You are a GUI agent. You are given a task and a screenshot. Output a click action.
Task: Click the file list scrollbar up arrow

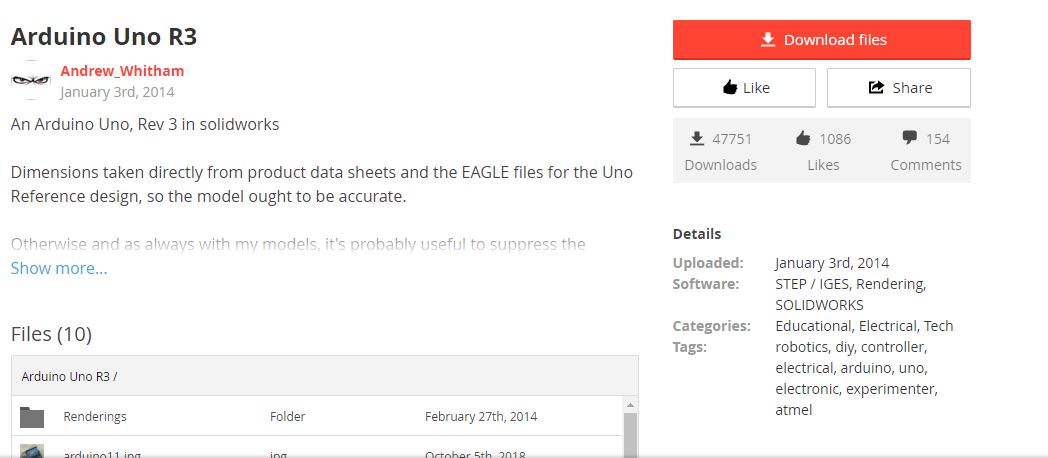click(x=630, y=405)
